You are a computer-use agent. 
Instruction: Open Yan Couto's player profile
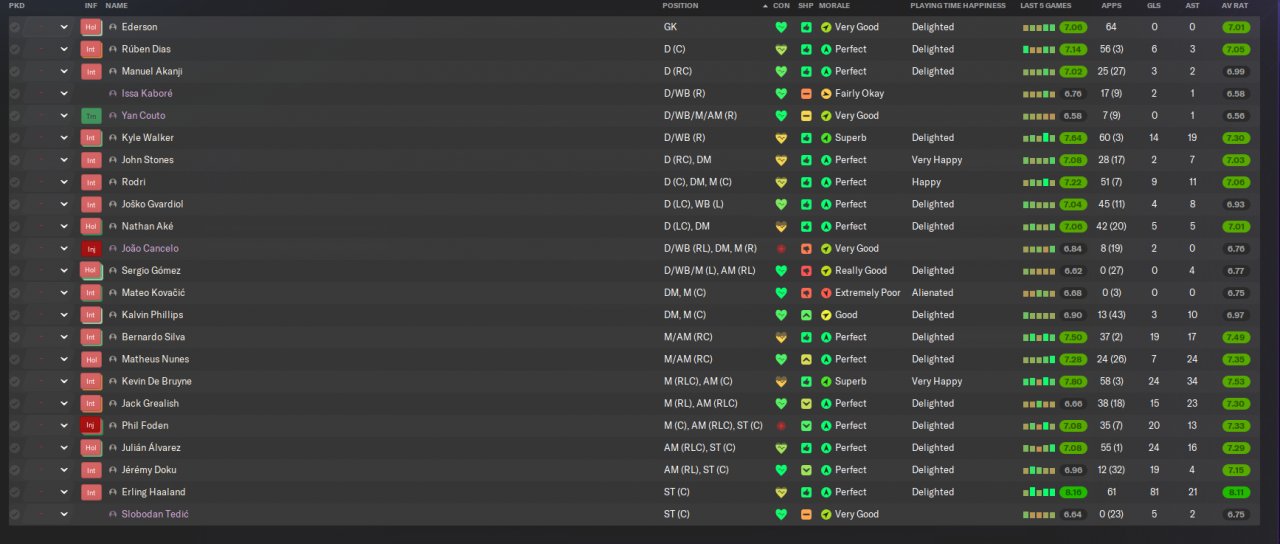[x=142, y=116]
